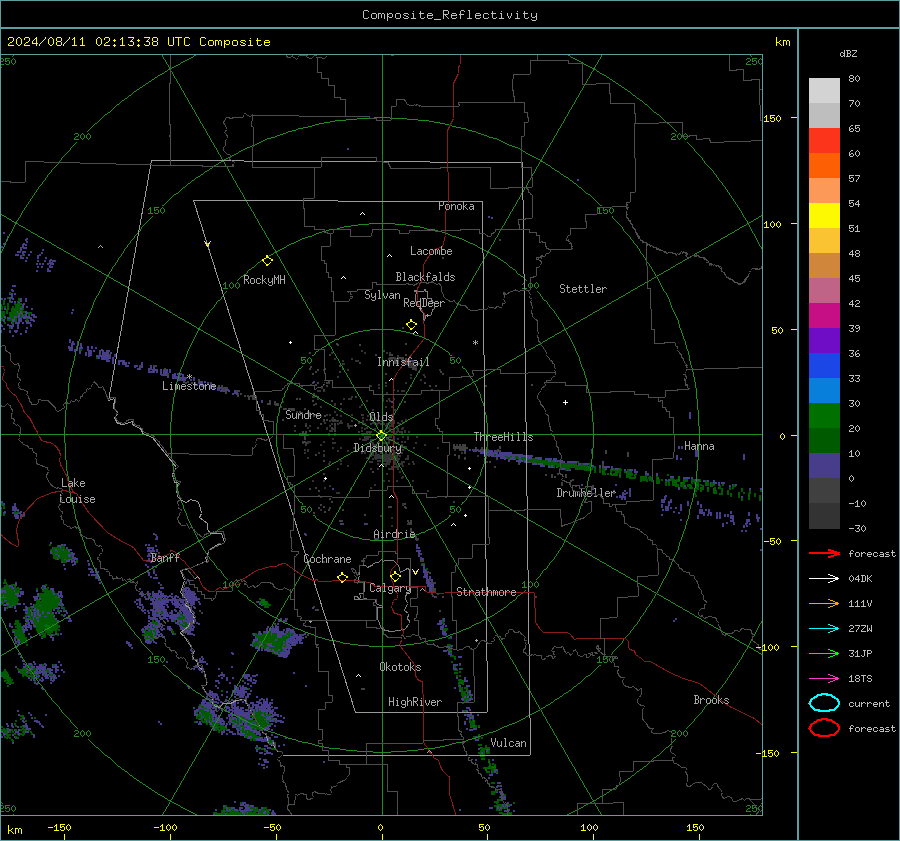Select the RockyMH label
This screenshot has height=841, width=900.
tap(264, 280)
